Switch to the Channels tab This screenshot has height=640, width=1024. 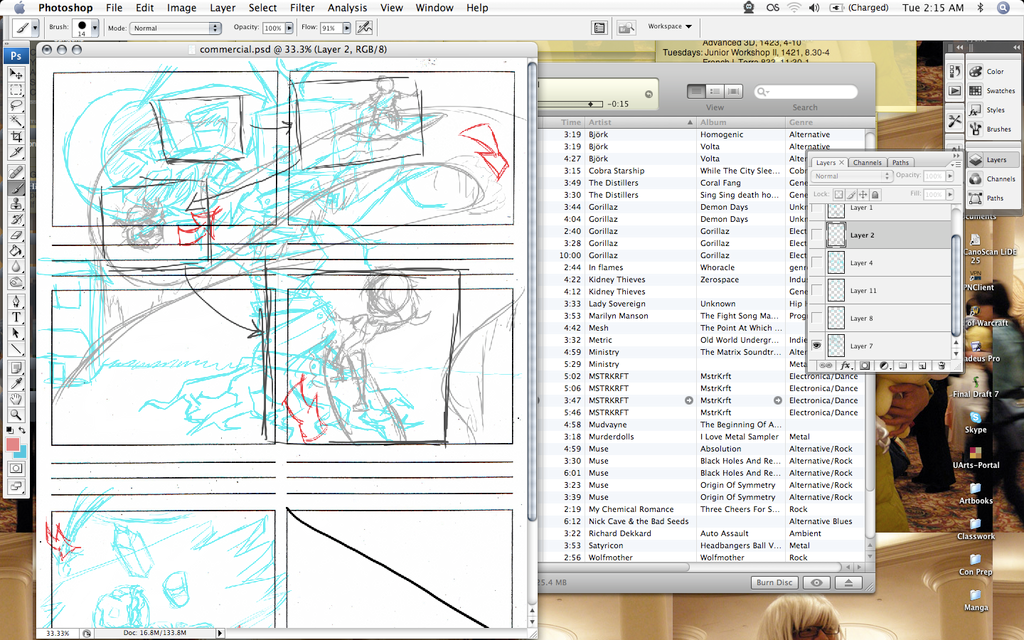867,163
